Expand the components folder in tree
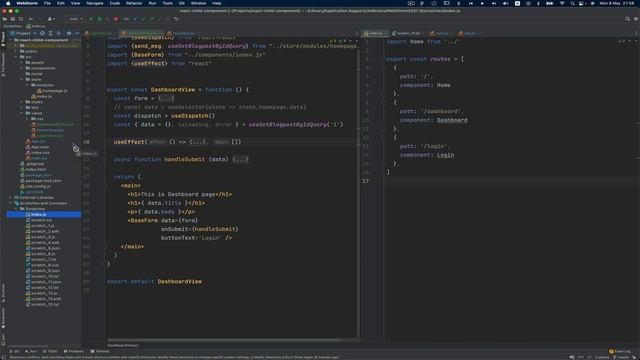Image resolution: width=640 pixels, height=360 pixels. pyautogui.click(x=22, y=68)
